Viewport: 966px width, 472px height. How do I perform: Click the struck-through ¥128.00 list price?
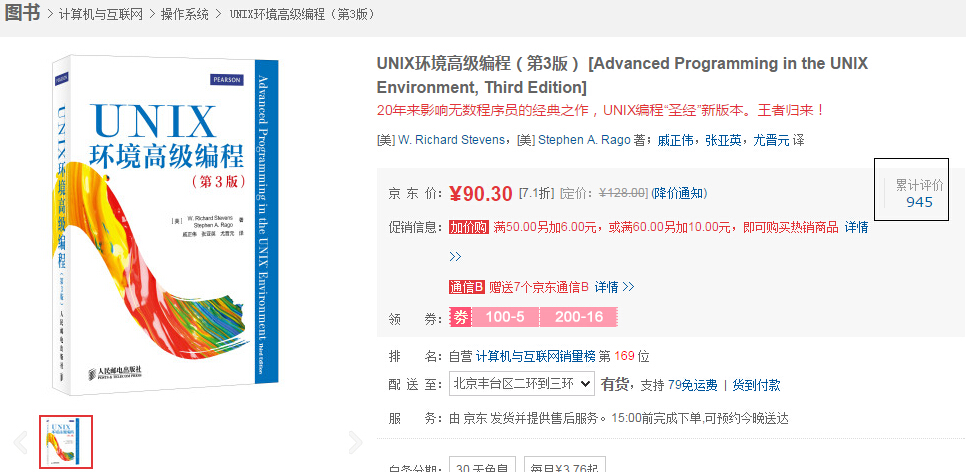[x=623, y=193]
